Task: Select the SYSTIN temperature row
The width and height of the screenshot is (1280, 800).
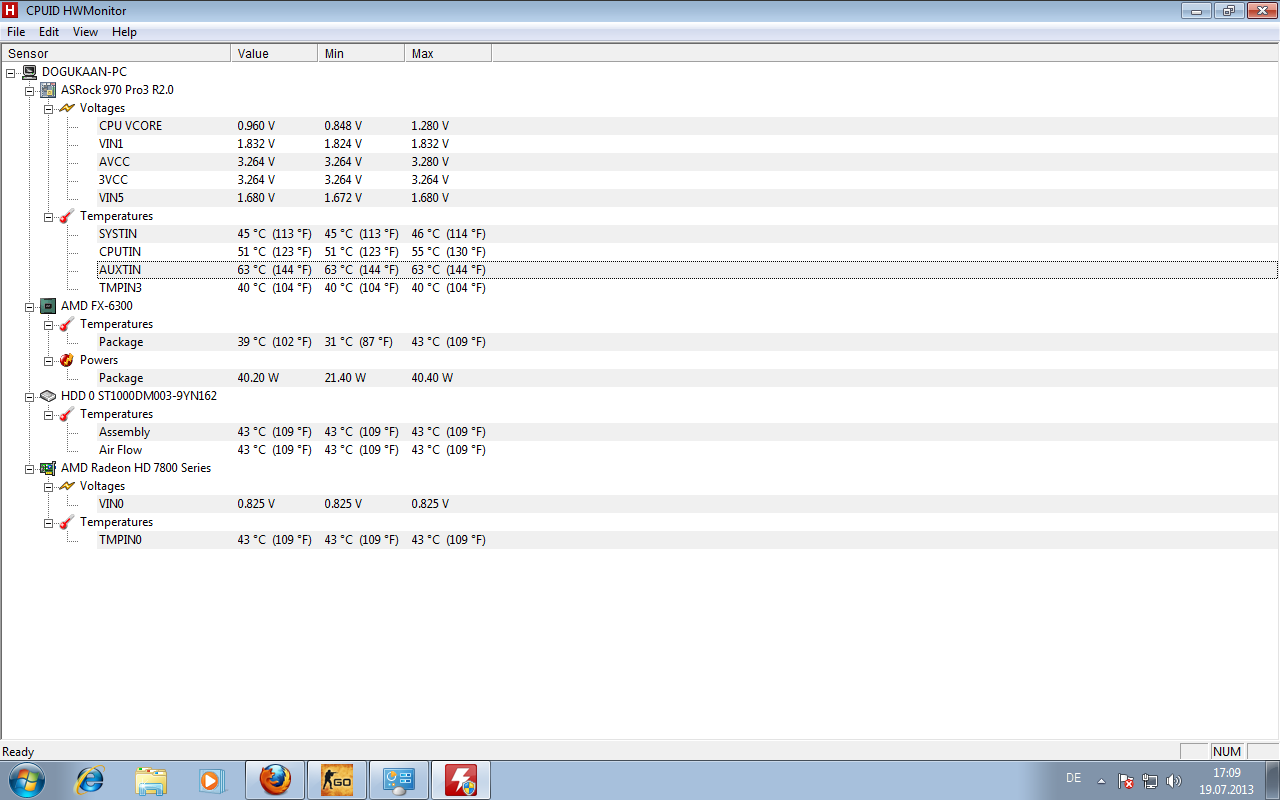Action: point(687,234)
